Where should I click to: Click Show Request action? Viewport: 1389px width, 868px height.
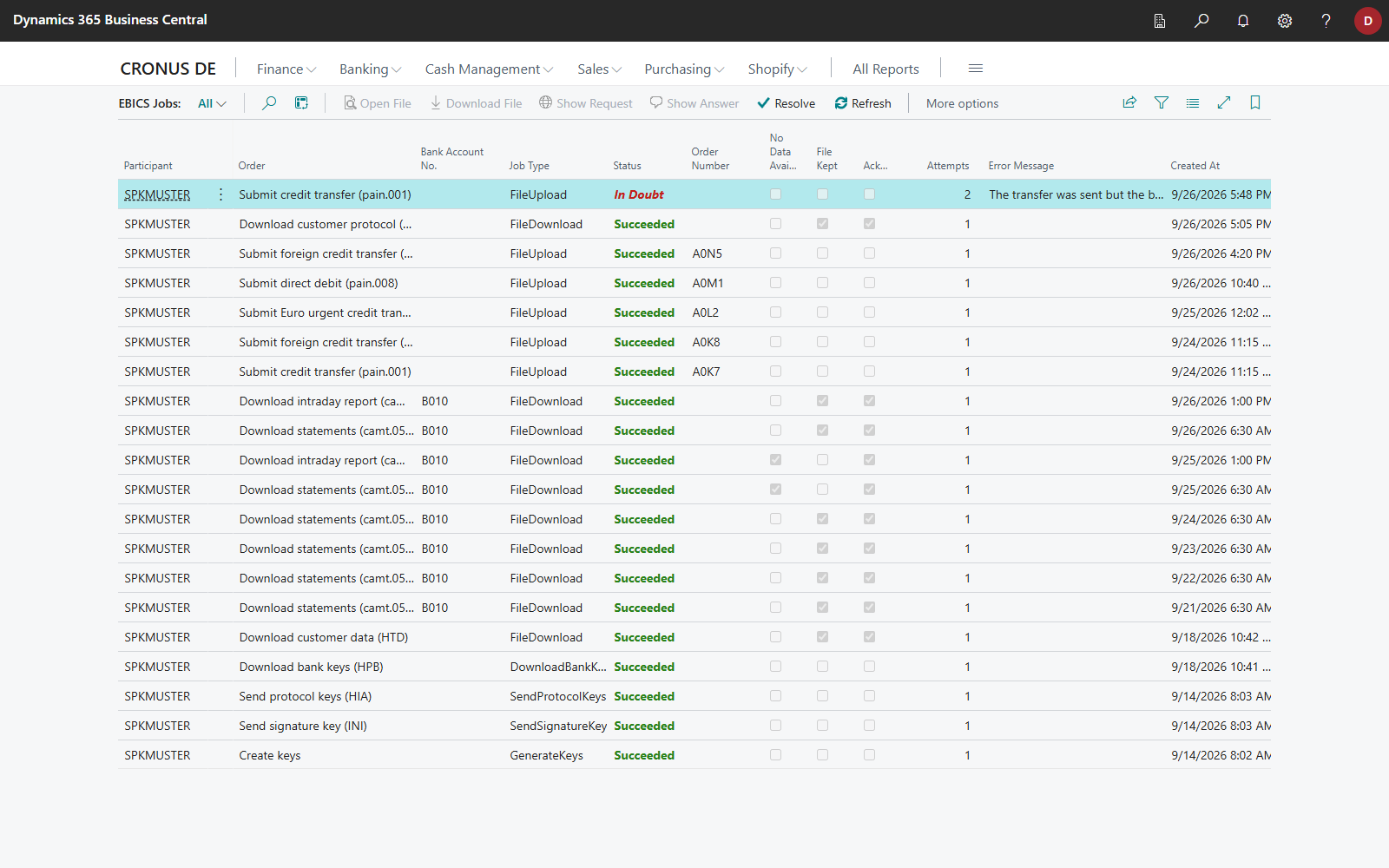[586, 103]
